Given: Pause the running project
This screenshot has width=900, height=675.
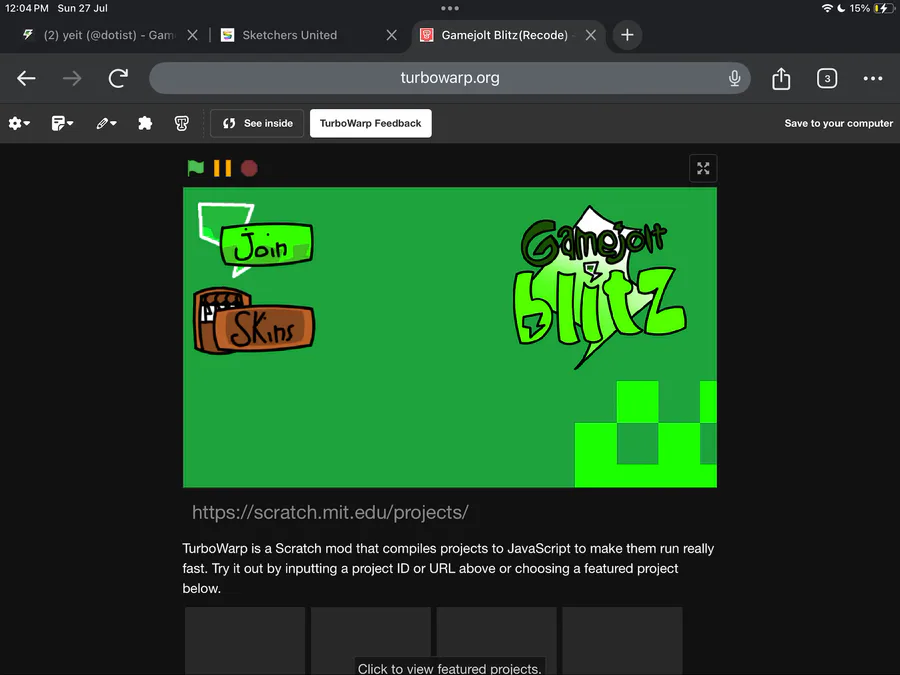Looking at the screenshot, I should [x=222, y=168].
